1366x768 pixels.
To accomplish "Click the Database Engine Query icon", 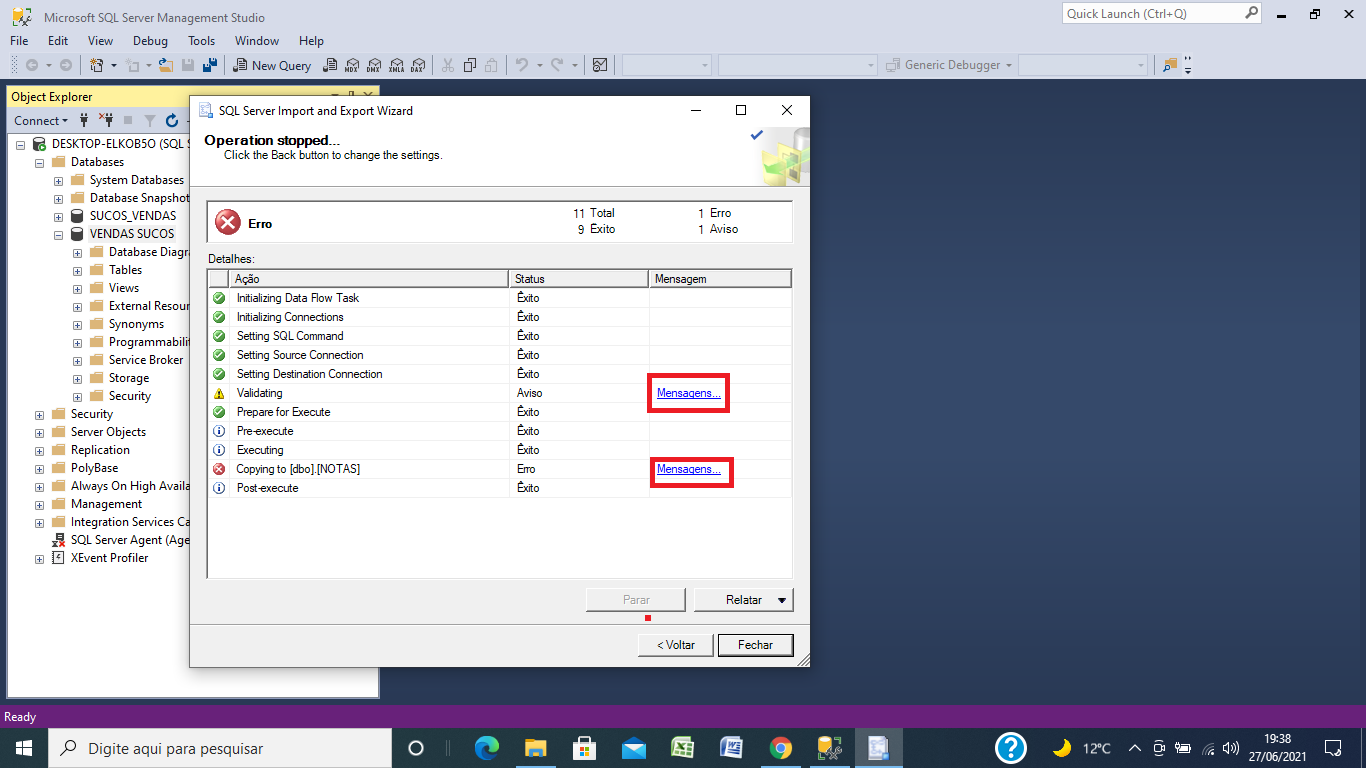I will pos(331,65).
